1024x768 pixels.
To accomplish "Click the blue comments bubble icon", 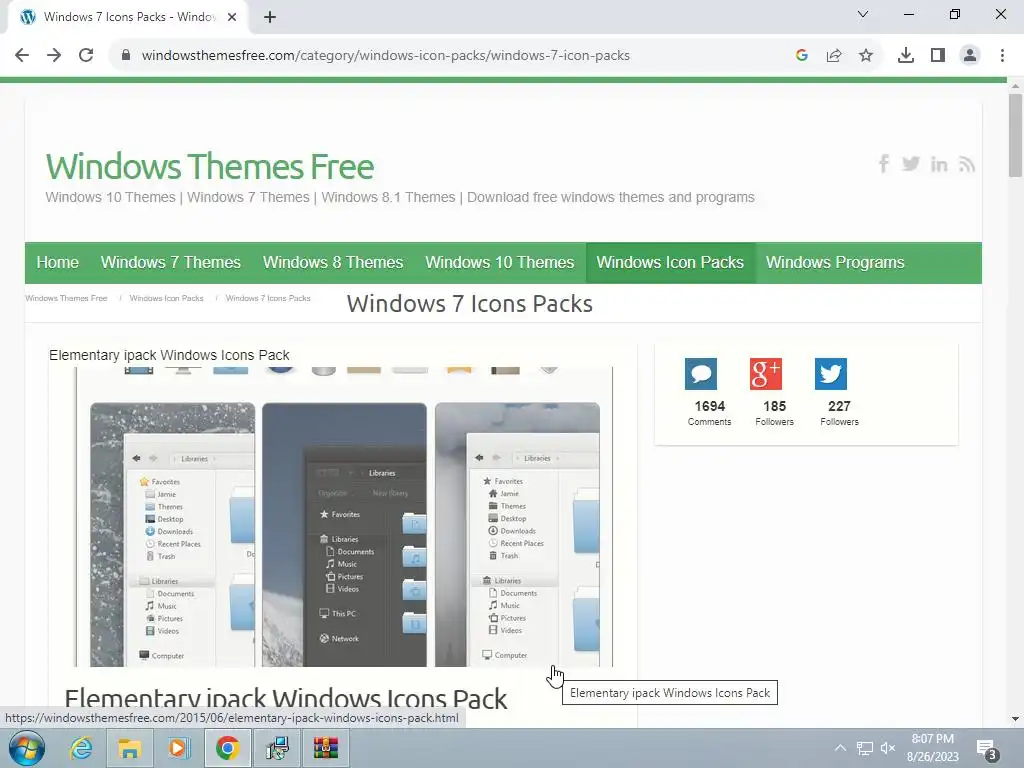I will pyautogui.click(x=701, y=374).
